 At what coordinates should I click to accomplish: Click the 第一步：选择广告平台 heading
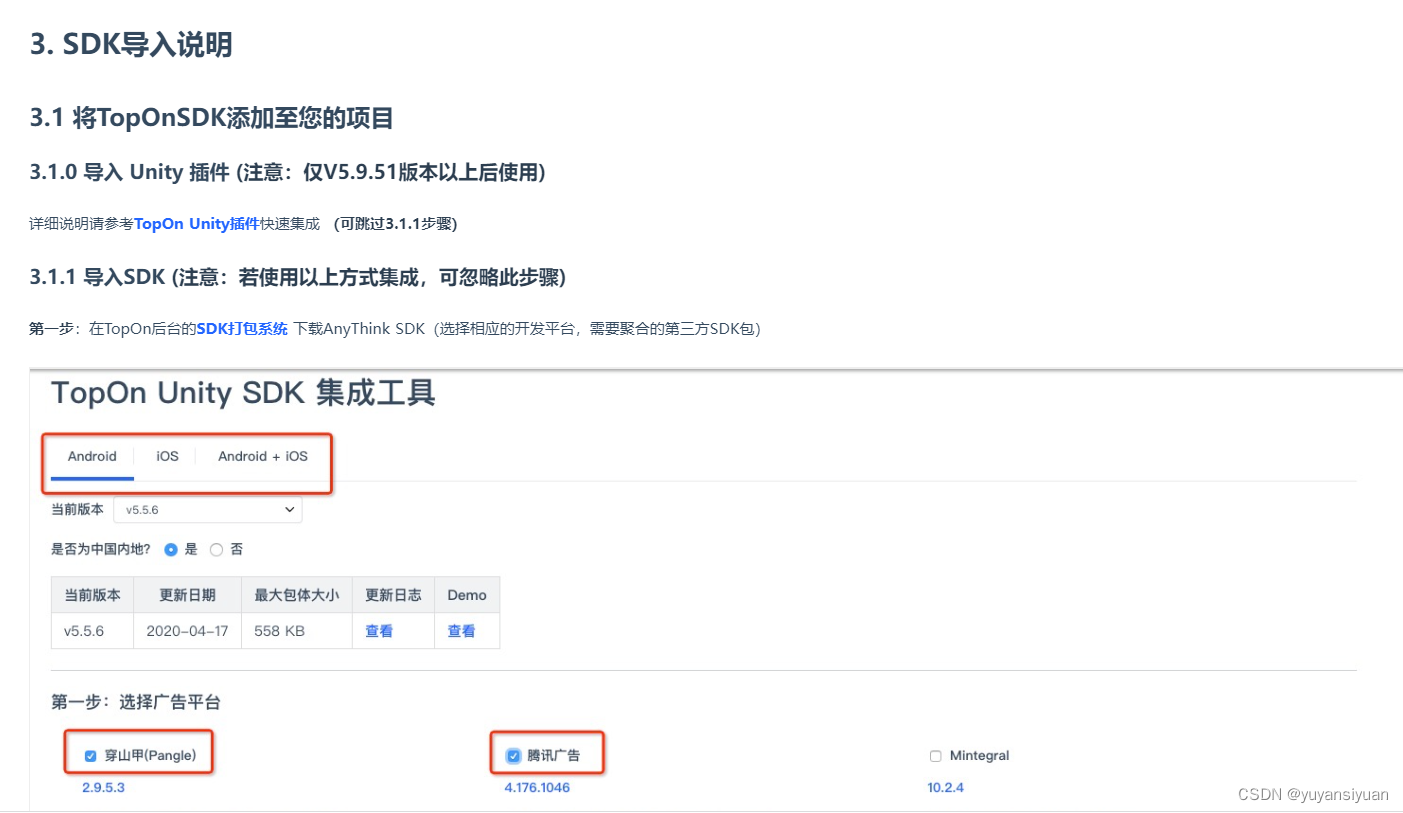tap(136, 703)
